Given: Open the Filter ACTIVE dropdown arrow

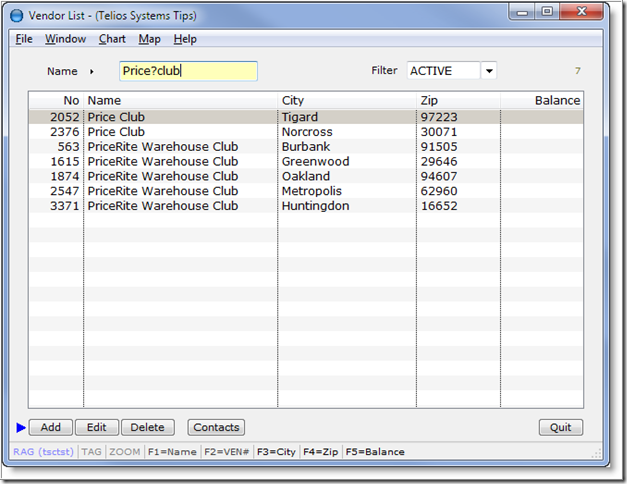Looking at the screenshot, I should (488, 71).
